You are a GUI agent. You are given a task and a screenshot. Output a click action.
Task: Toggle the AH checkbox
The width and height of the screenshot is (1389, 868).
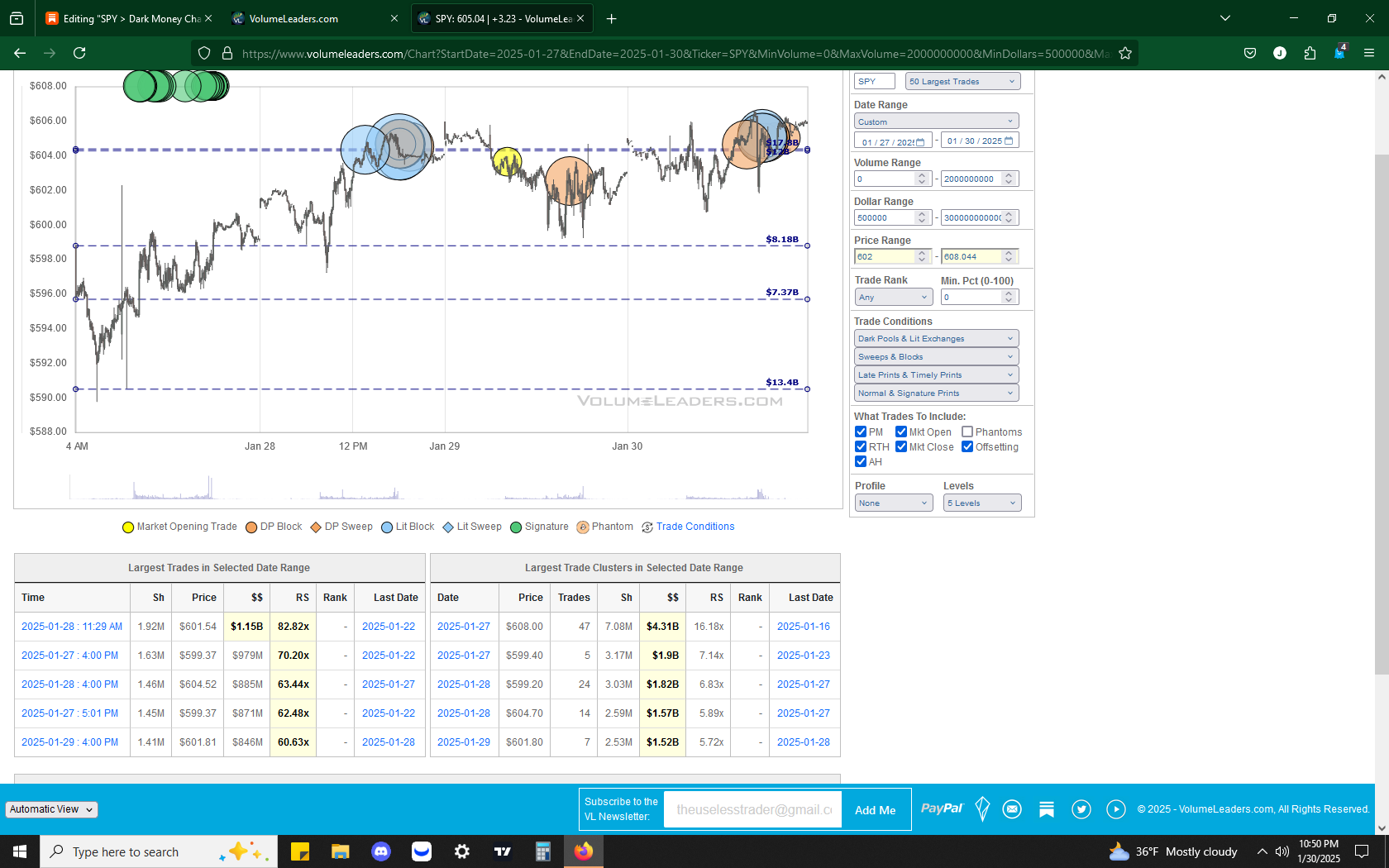(861, 461)
